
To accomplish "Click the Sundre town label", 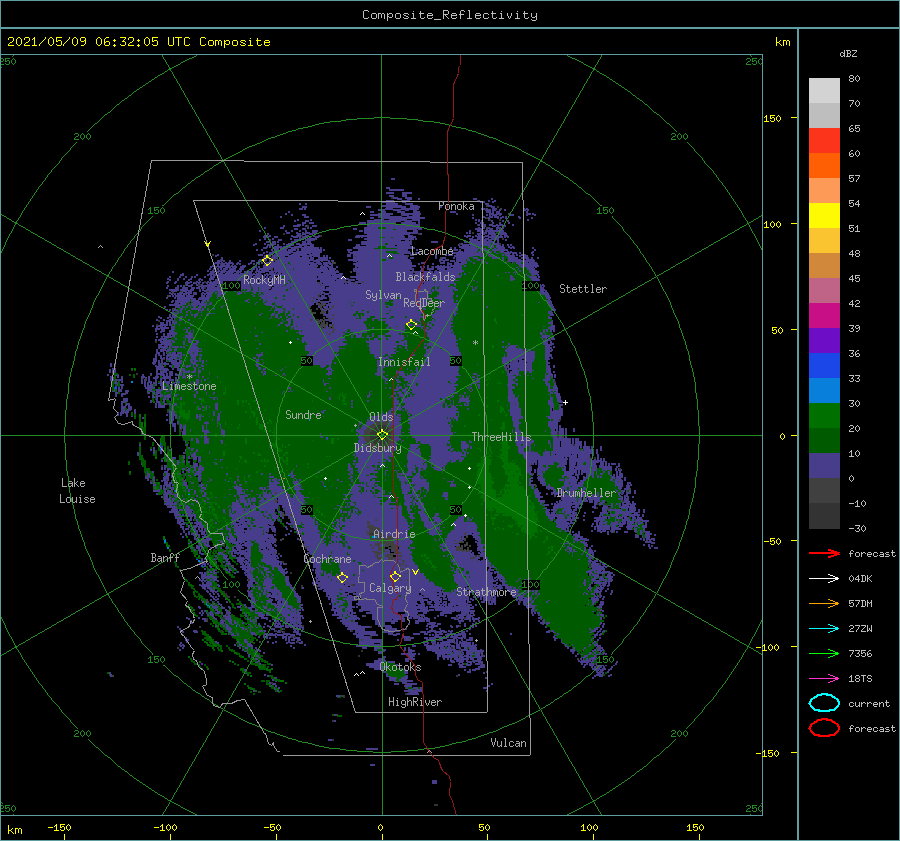I will [x=303, y=414].
